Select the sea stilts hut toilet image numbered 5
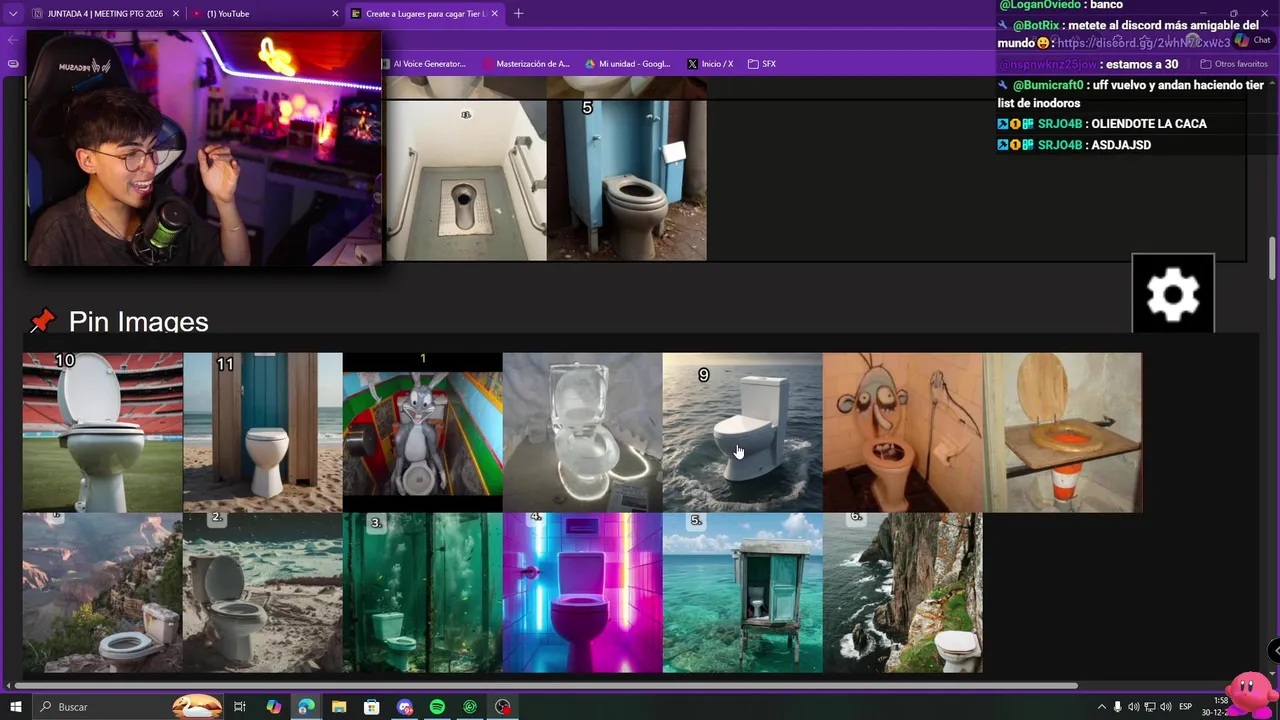Image resolution: width=1280 pixels, height=720 pixels. coord(743,592)
